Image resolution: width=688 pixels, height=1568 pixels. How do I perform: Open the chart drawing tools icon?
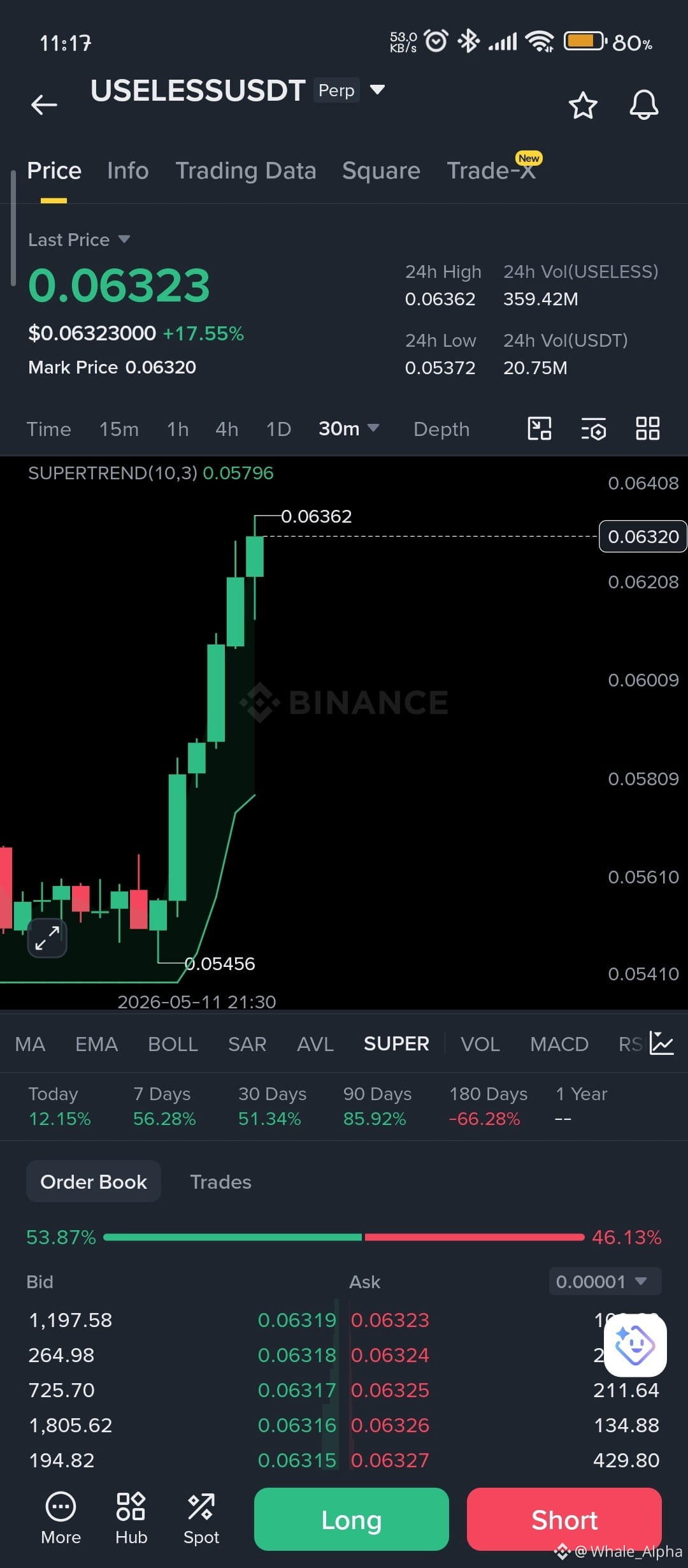click(540, 428)
